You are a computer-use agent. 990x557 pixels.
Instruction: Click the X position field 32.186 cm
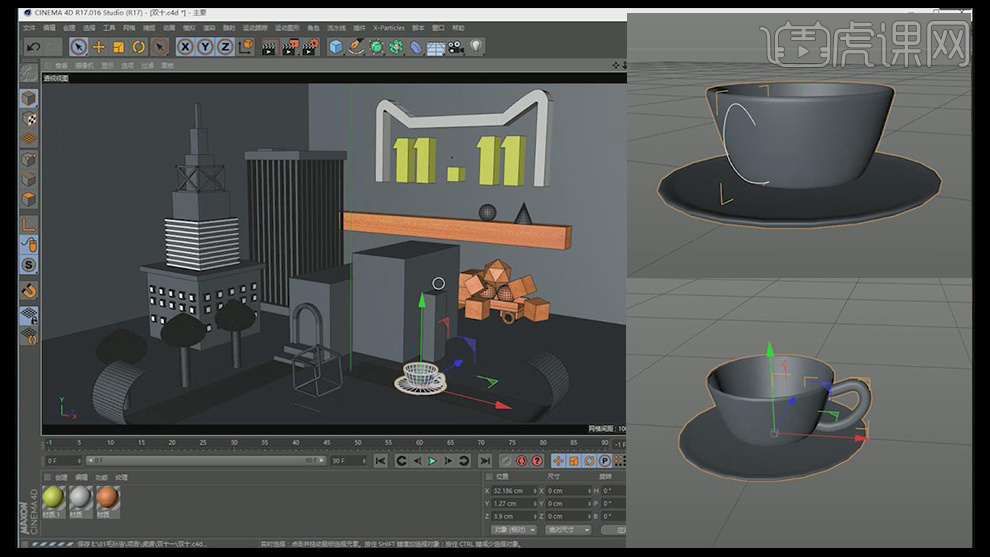[x=512, y=491]
